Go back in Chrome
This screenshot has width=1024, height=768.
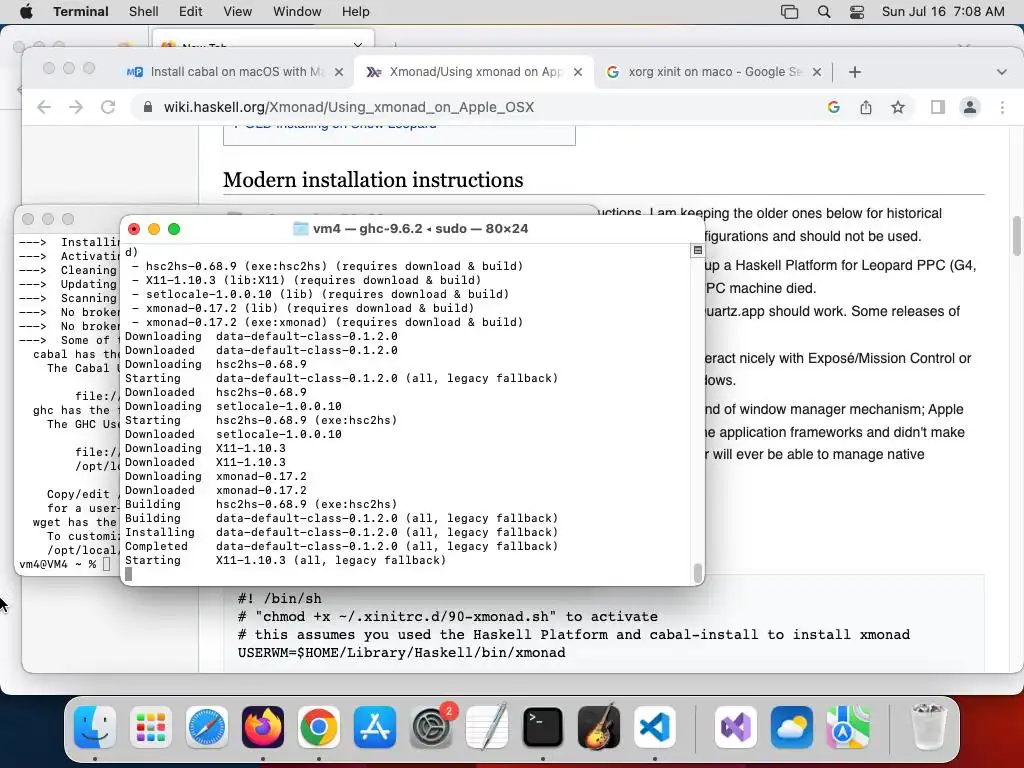44,107
